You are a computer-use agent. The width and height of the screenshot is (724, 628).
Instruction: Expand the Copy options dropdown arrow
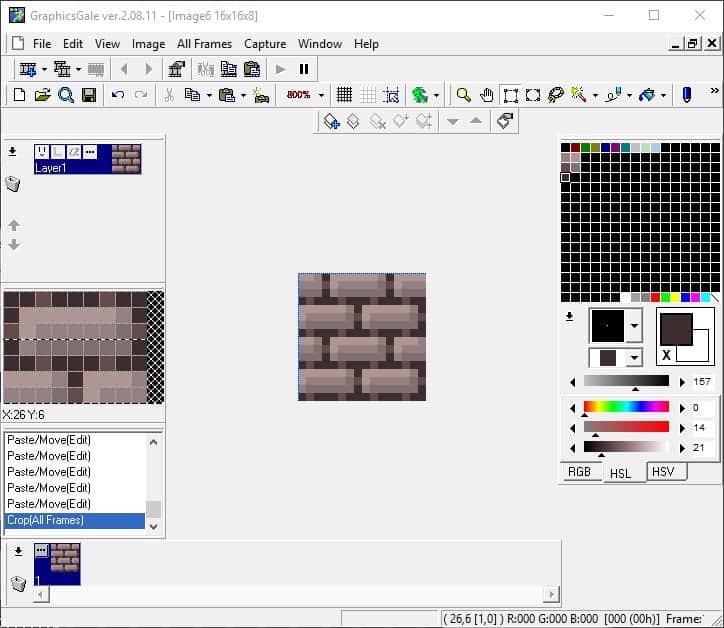(x=209, y=95)
